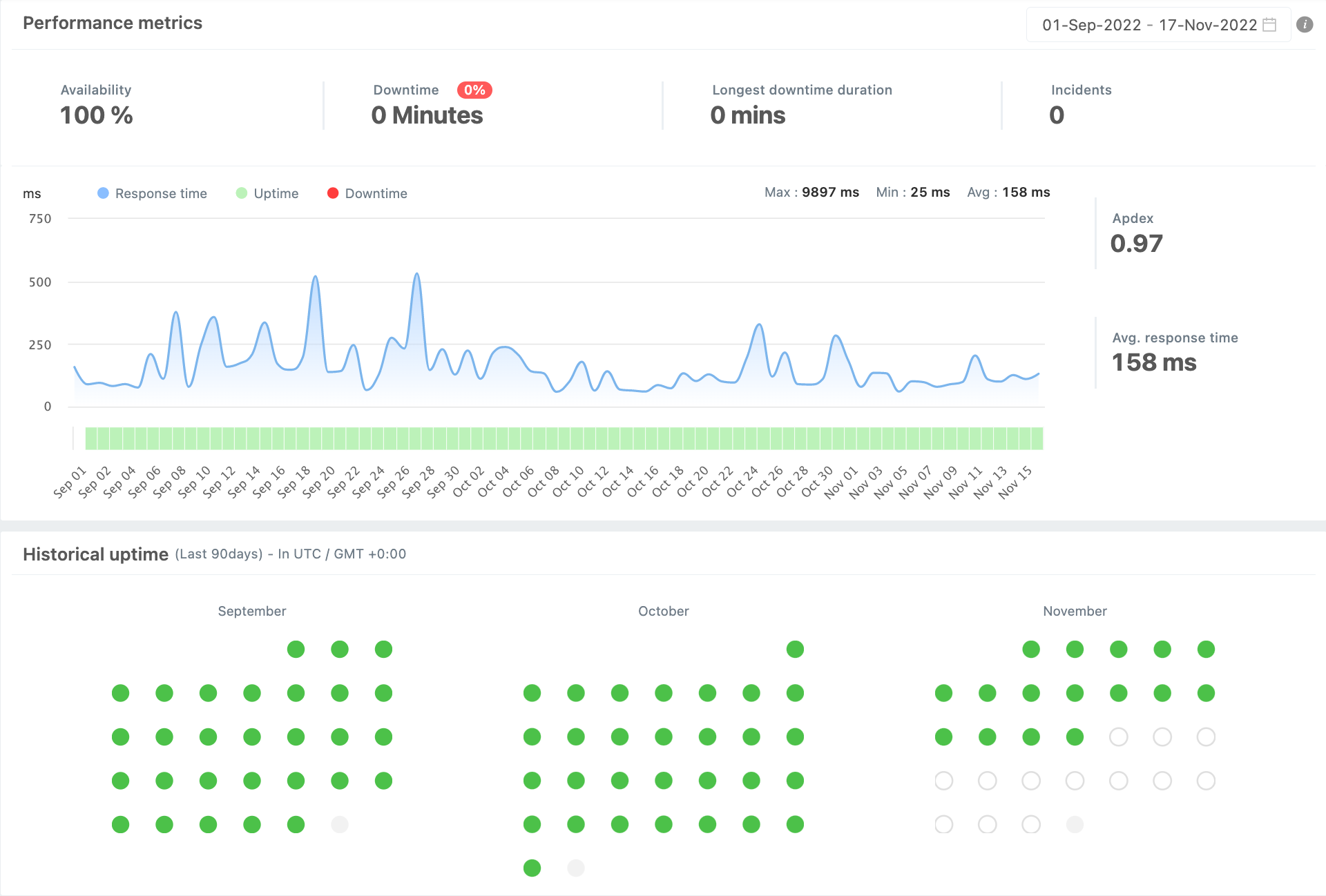This screenshot has width=1326, height=896.
Task: Click the highest response time peak near Sep 28
Action: point(416,275)
